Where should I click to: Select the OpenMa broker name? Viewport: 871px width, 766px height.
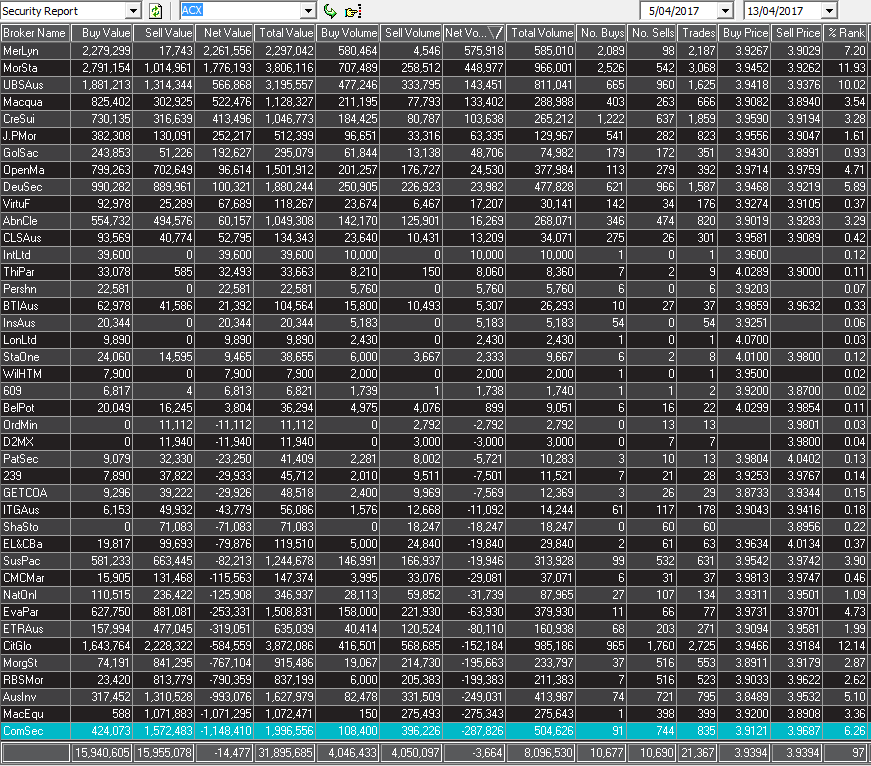24,170
